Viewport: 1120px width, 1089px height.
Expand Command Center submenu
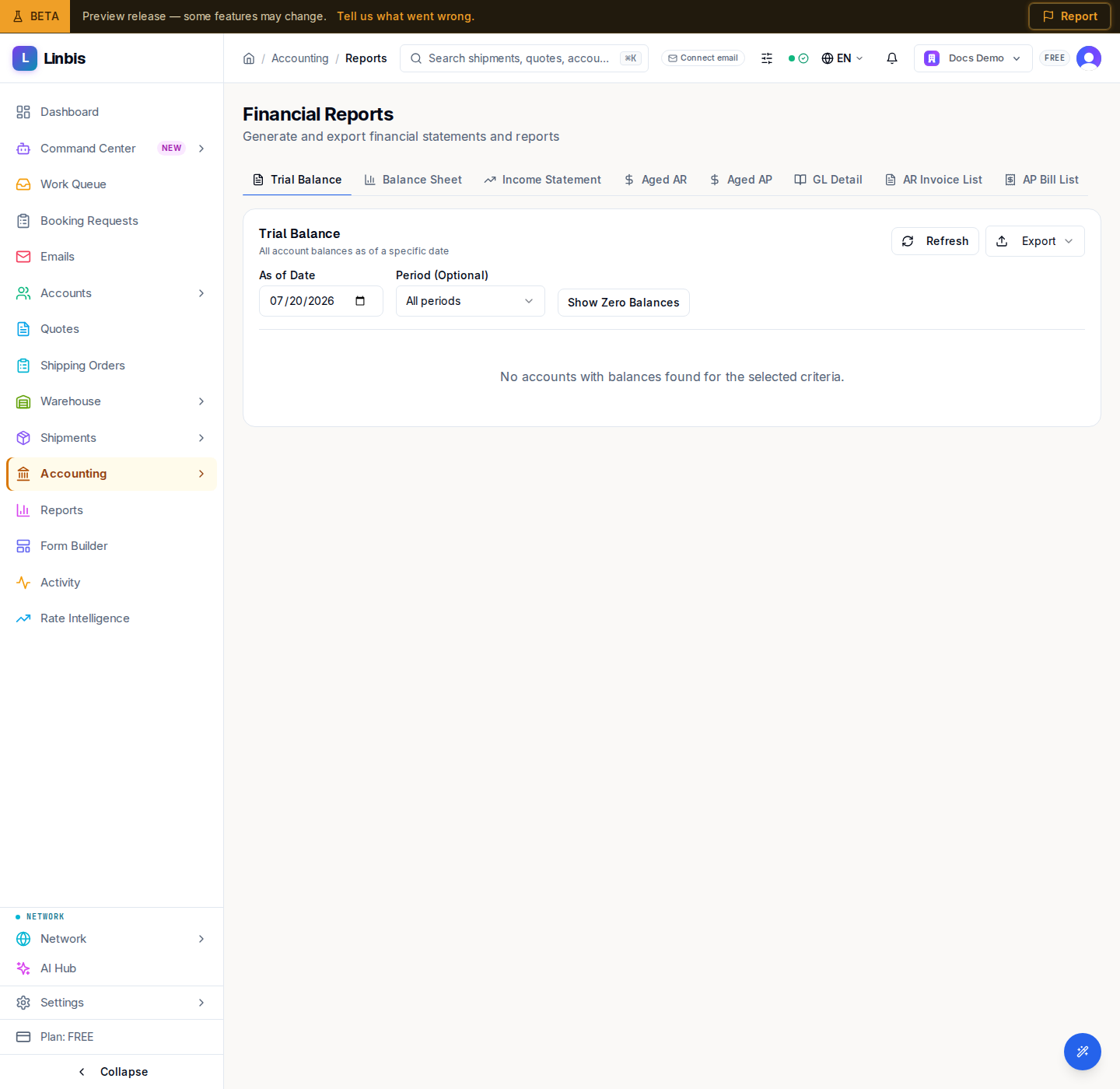201,149
